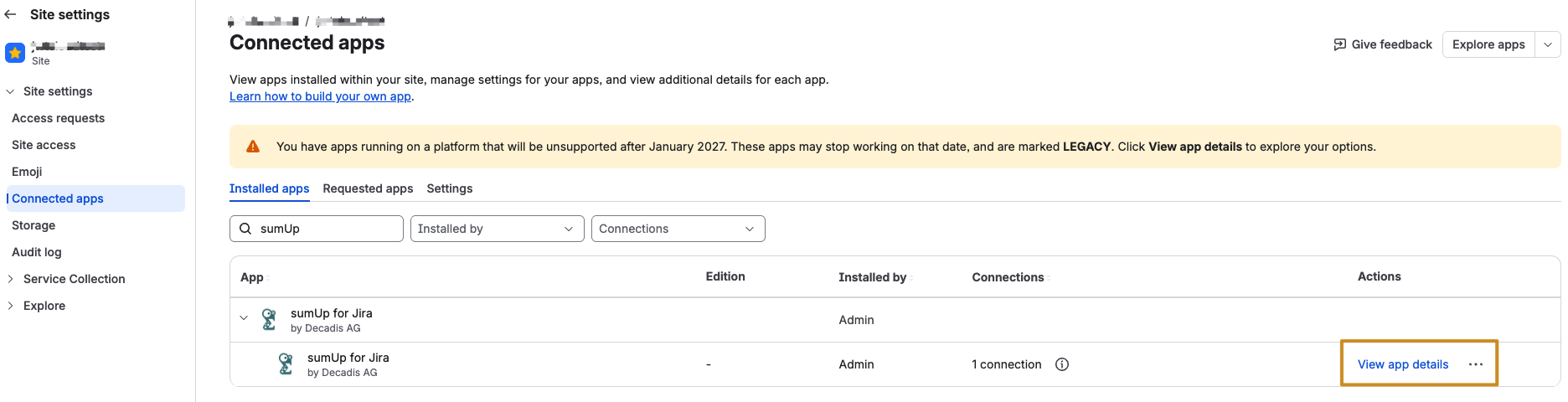Open Learn how to build your own app link
The height and width of the screenshot is (402, 1568).
(320, 96)
